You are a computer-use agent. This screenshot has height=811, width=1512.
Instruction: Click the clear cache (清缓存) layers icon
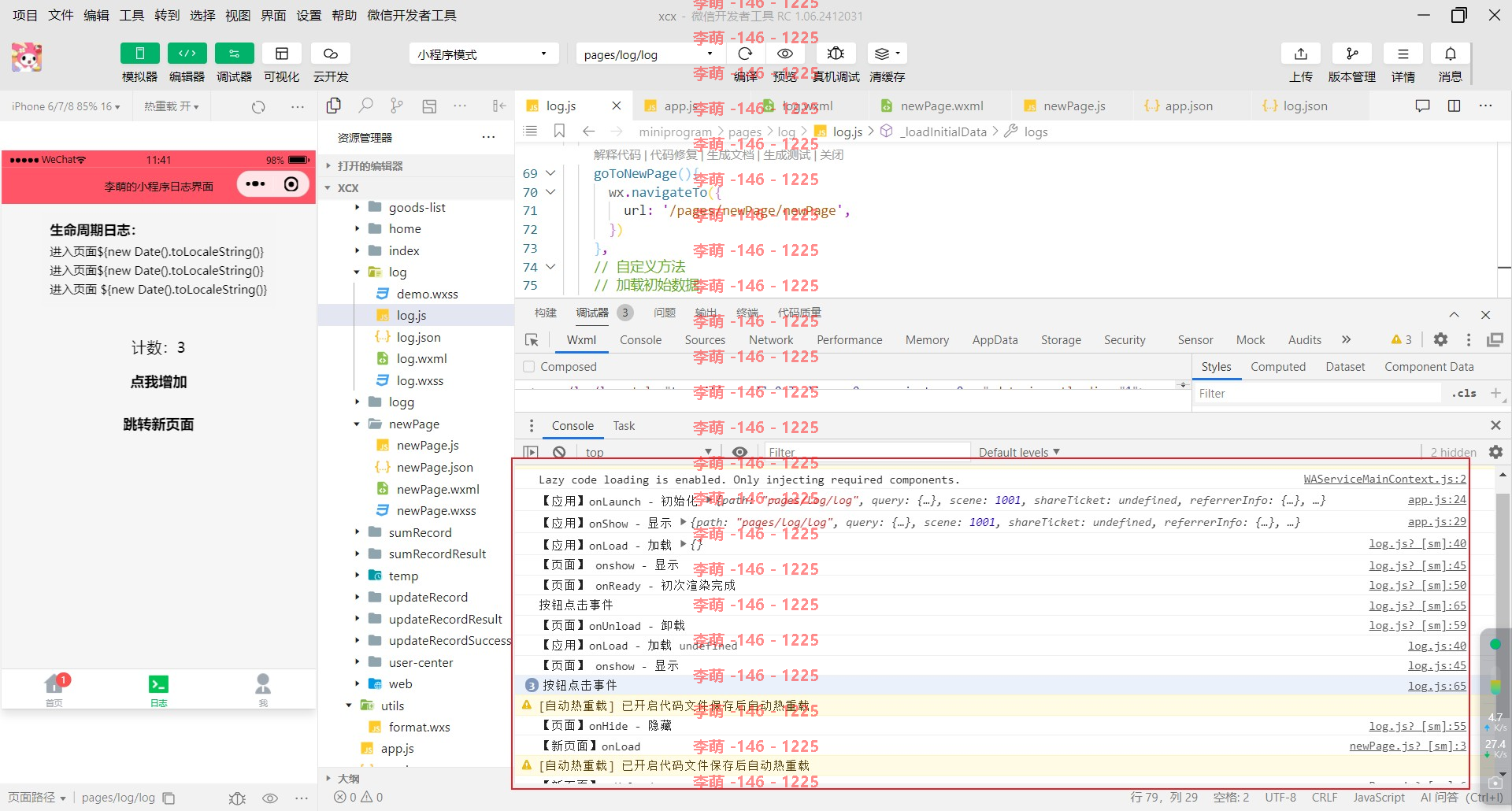(887, 54)
